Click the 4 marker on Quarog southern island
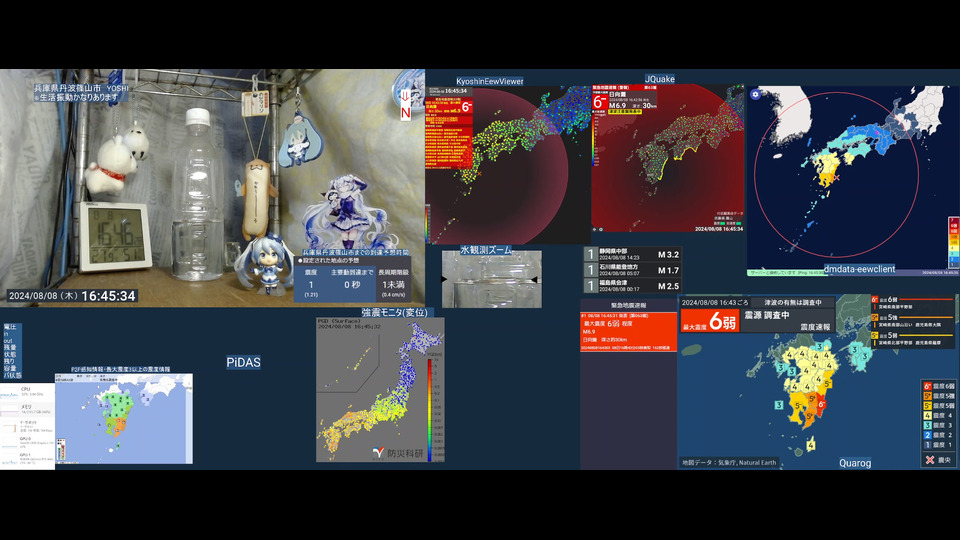The image size is (960, 540). pyautogui.click(x=811, y=445)
